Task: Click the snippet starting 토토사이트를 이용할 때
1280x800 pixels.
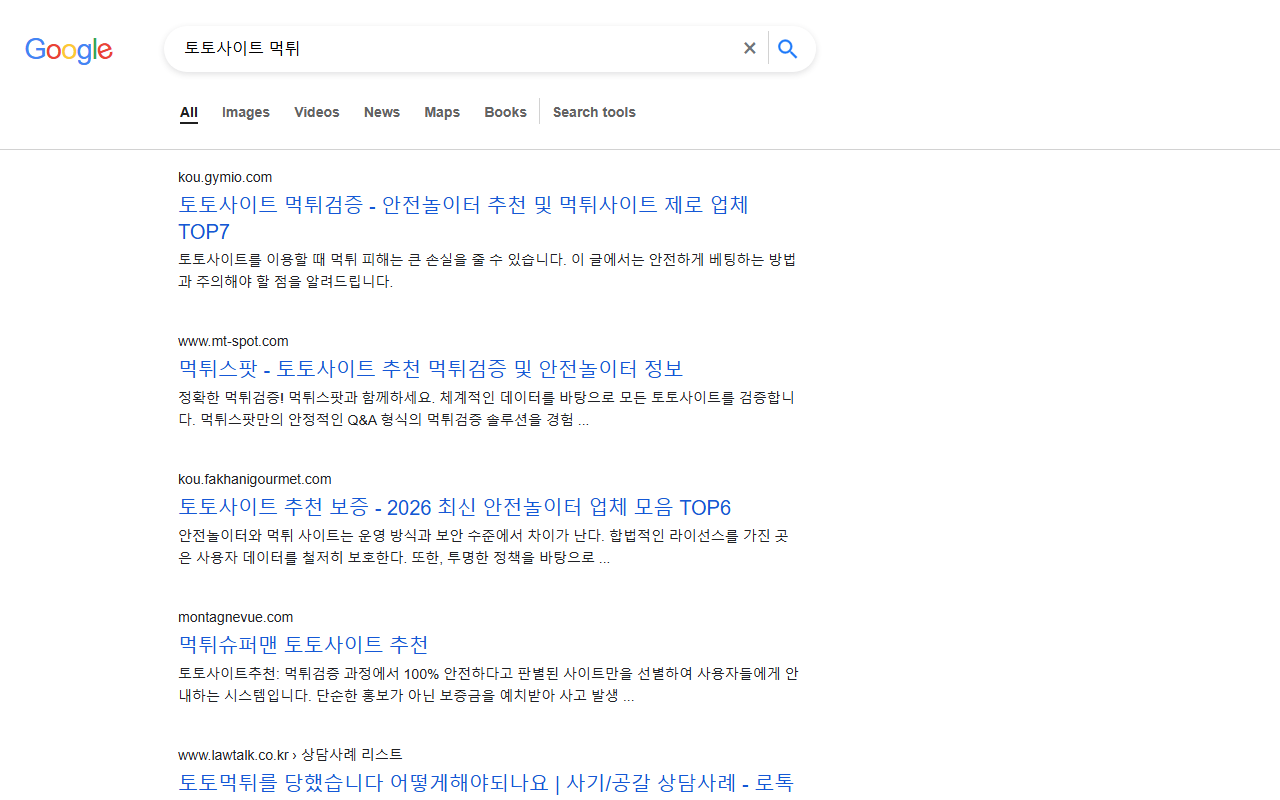Action: [x=487, y=270]
